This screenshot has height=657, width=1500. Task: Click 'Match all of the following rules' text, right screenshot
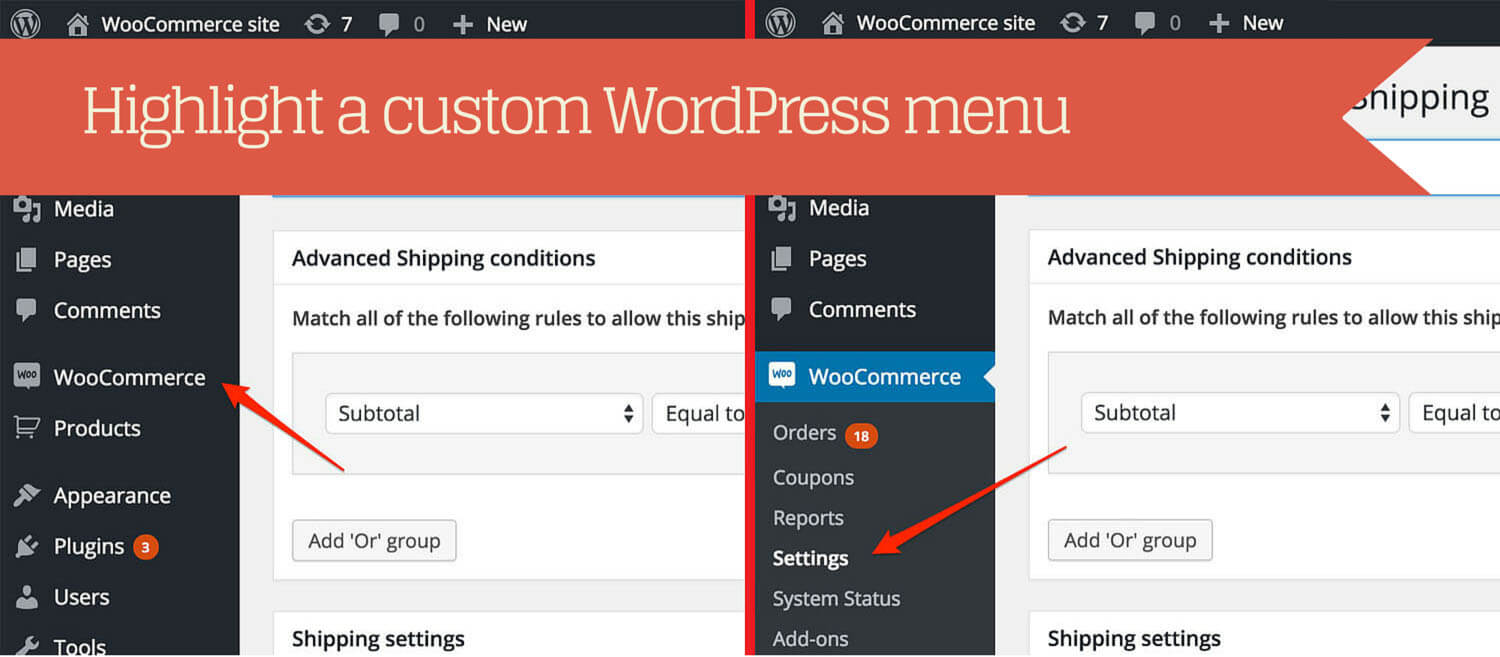point(1273,317)
